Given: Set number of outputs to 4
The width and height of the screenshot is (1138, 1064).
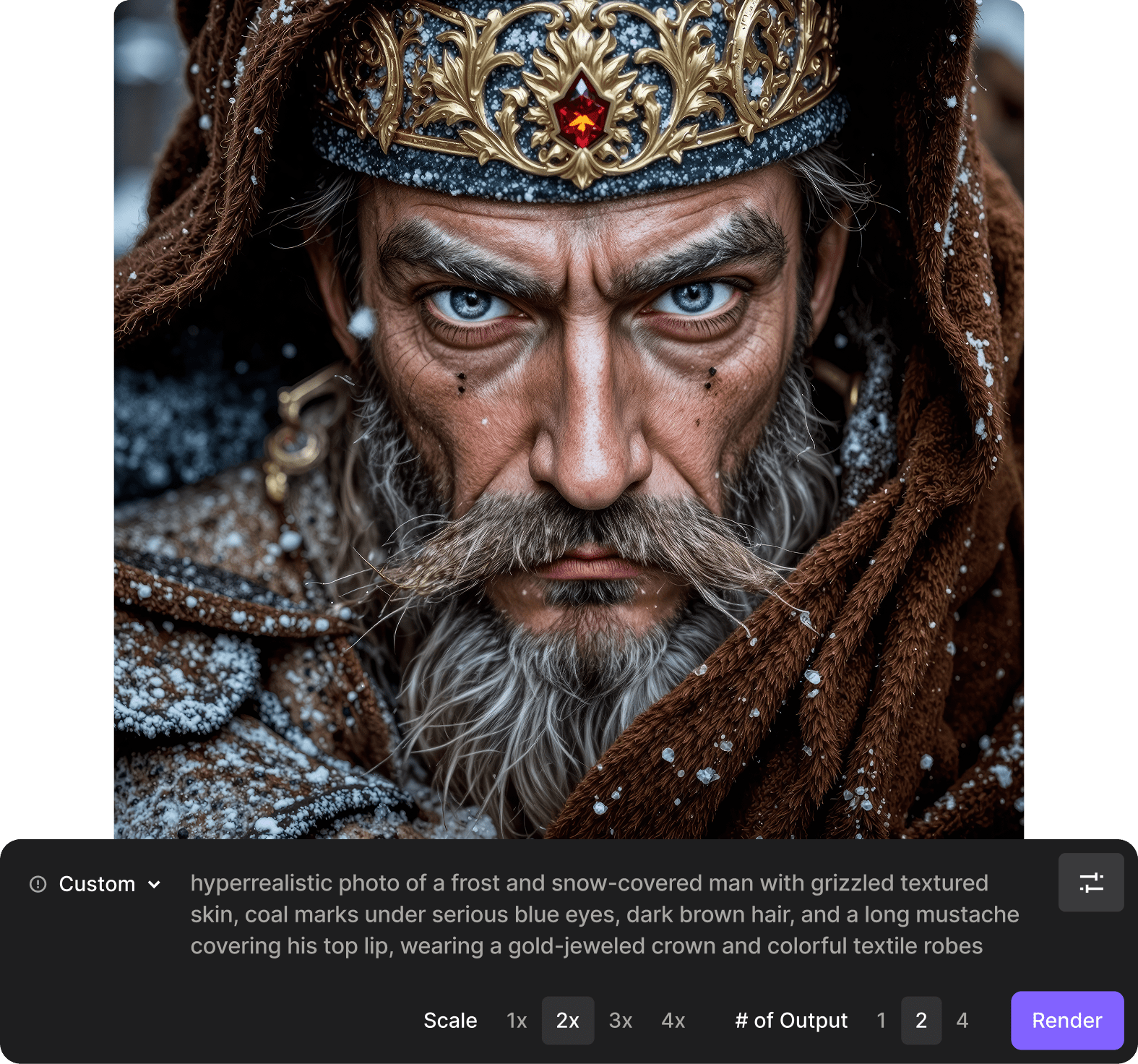Looking at the screenshot, I should 962,1020.
